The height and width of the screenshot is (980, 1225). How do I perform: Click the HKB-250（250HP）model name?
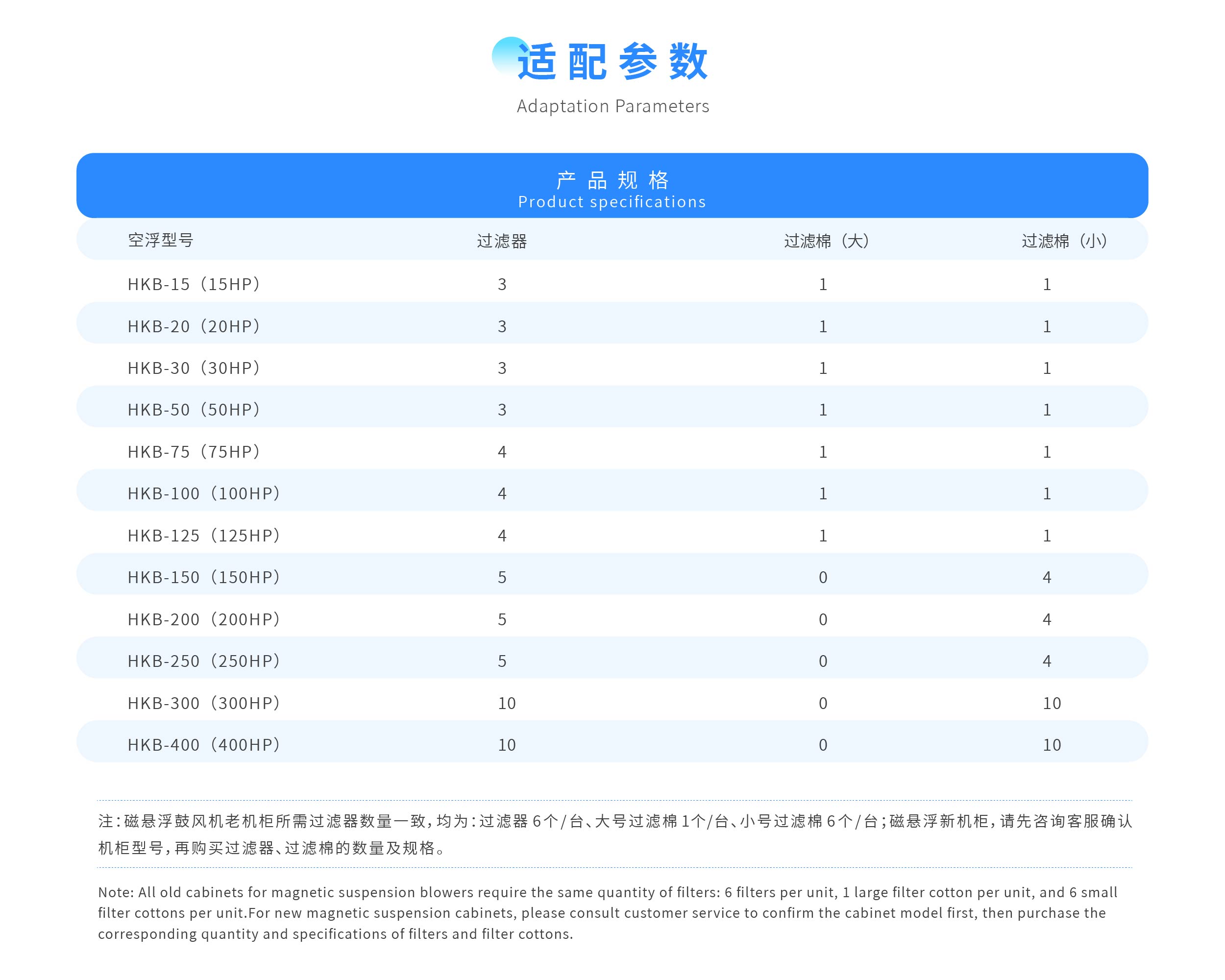[204, 661]
